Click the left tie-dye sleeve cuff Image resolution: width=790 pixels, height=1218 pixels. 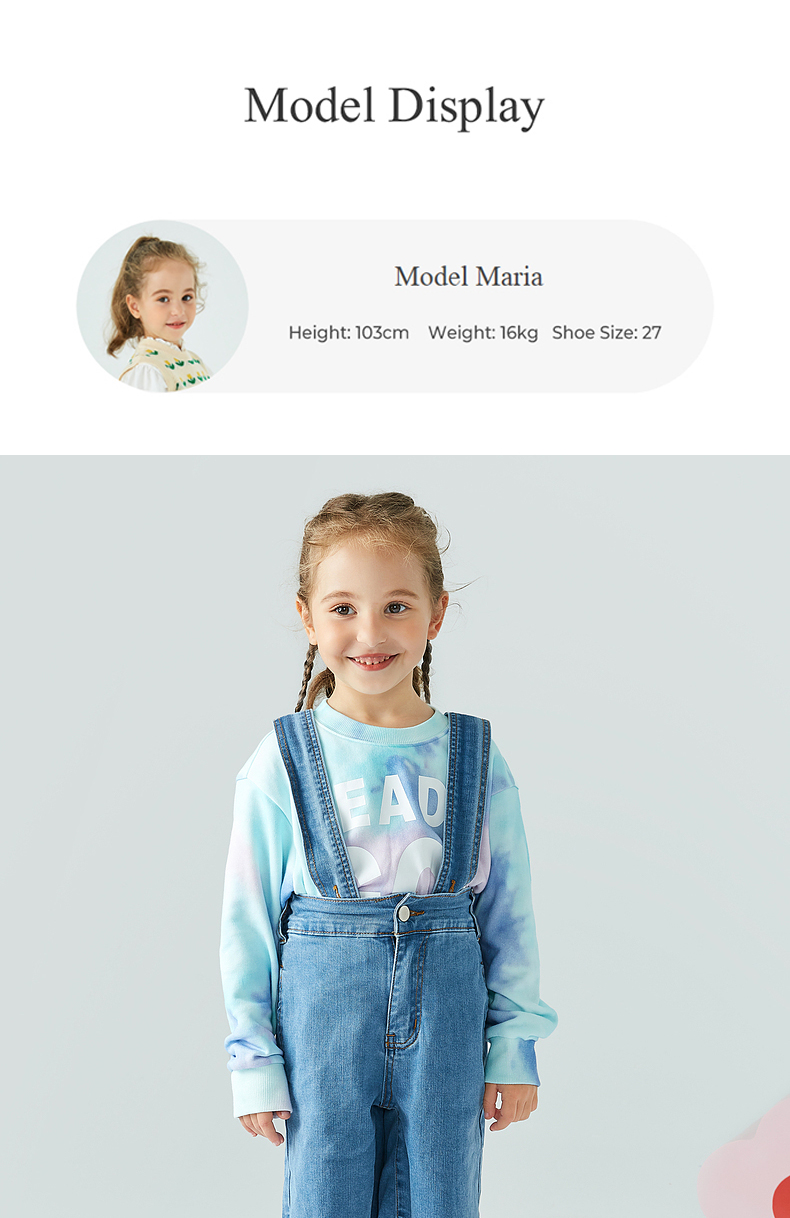(260, 1089)
